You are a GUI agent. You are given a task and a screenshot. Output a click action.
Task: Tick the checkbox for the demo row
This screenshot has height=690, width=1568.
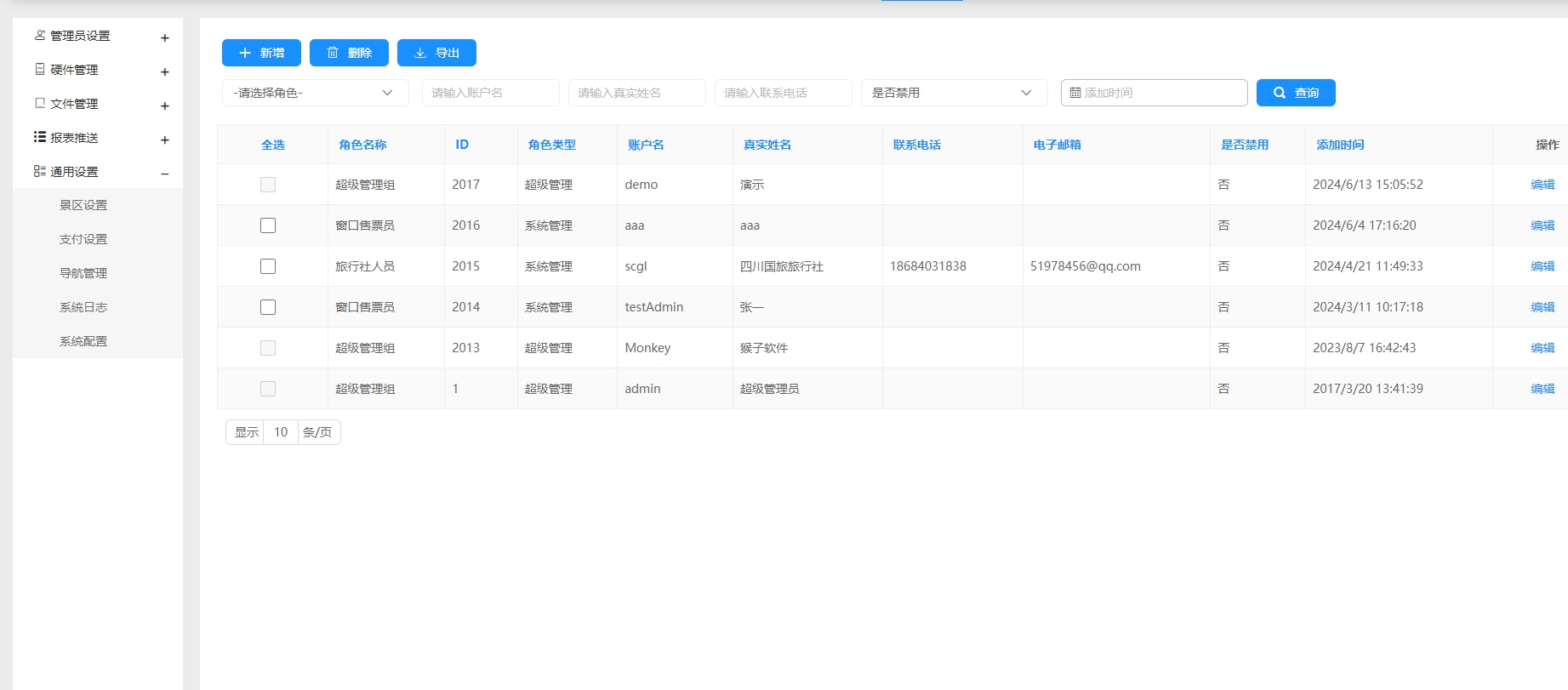pos(268,185)
